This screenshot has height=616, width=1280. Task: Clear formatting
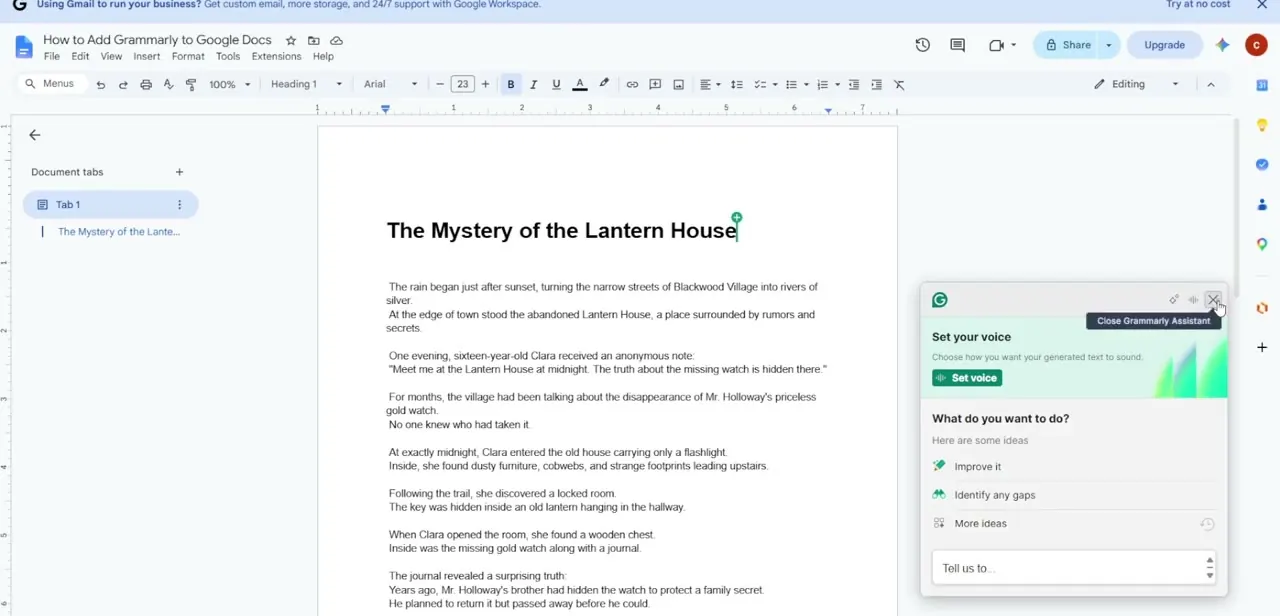(x=899, y=85)
